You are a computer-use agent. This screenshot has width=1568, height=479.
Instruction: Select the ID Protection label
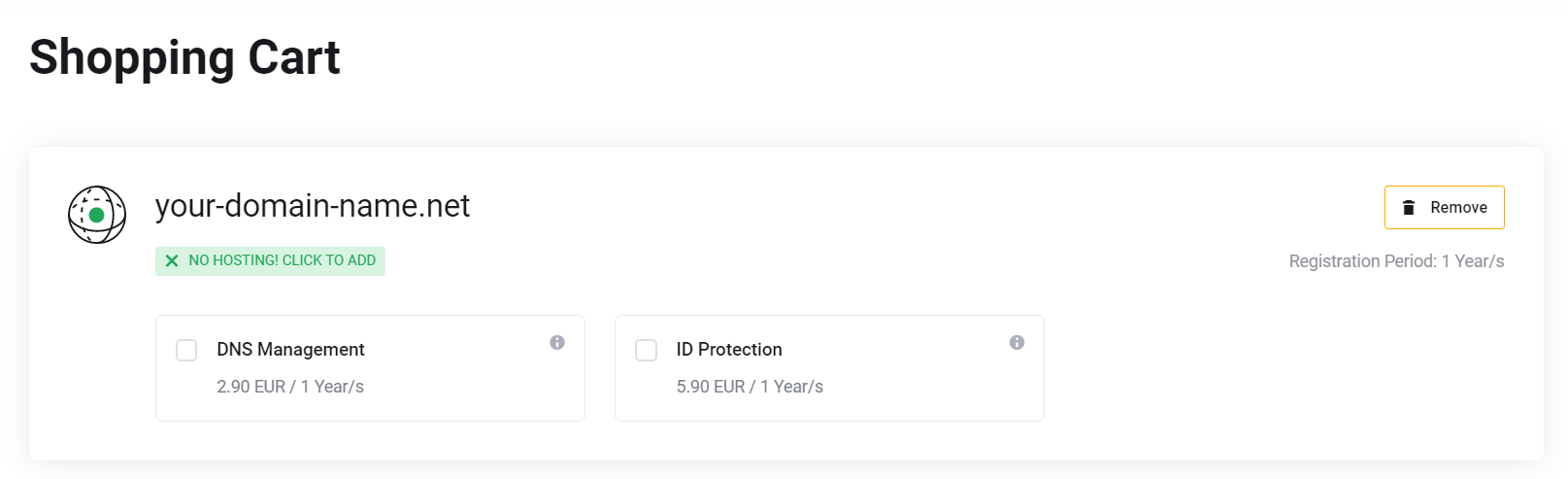click(729, 350)
